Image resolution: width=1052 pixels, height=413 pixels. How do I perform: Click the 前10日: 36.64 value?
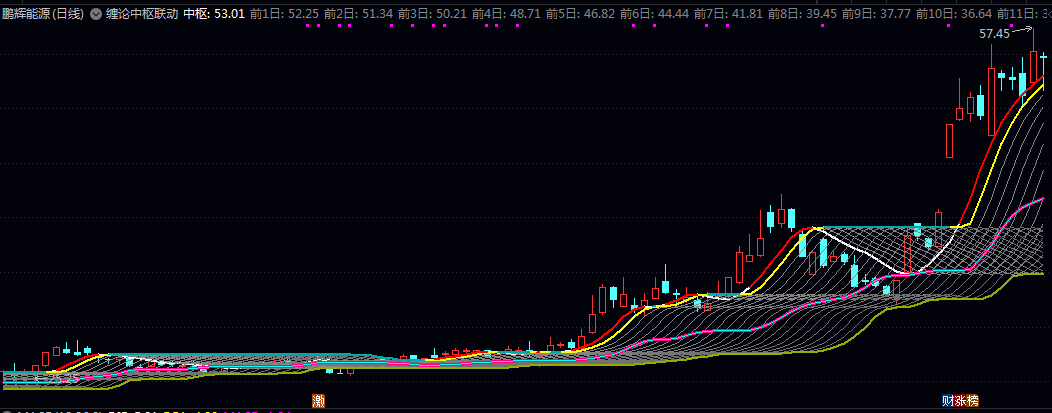pyautogui.click(x=953, y=13)
